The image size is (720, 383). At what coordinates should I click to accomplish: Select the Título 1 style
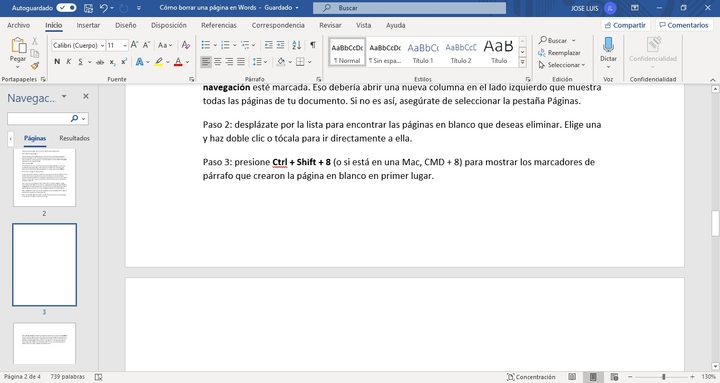(x=422, y=52)
